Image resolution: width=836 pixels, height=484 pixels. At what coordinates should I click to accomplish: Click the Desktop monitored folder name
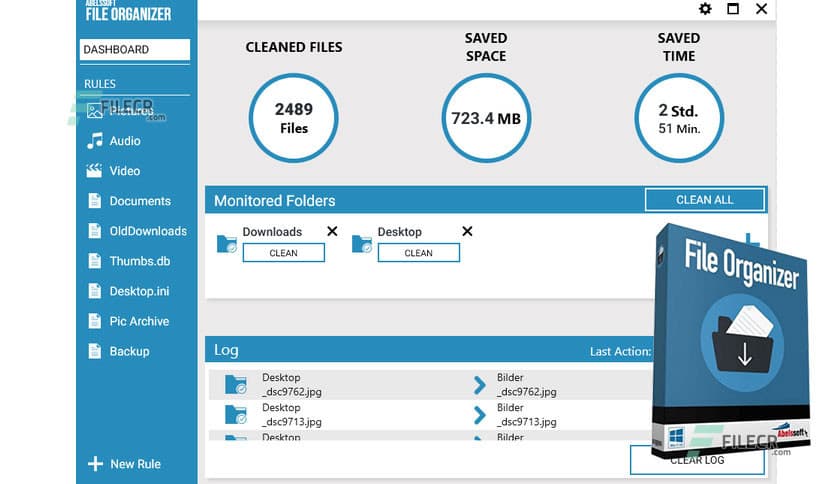pos(400,232)
